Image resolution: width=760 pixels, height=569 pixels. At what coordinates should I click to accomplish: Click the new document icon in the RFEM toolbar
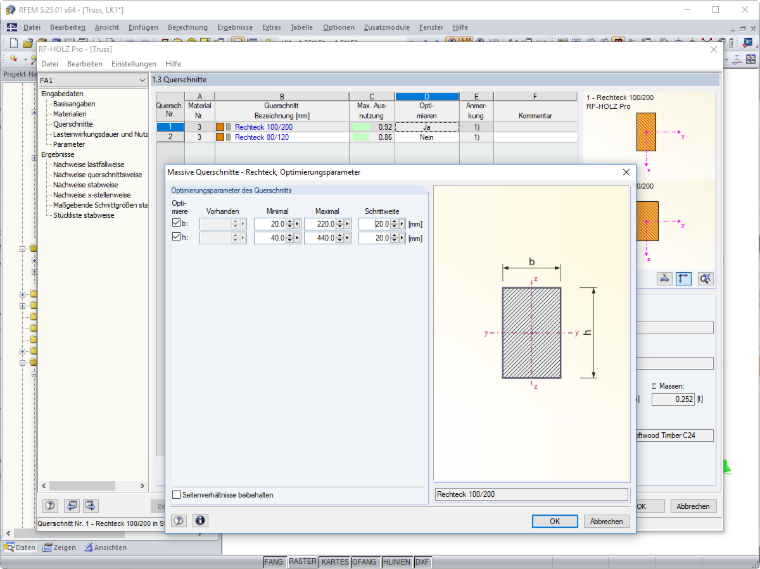click(x=14, y=43)
